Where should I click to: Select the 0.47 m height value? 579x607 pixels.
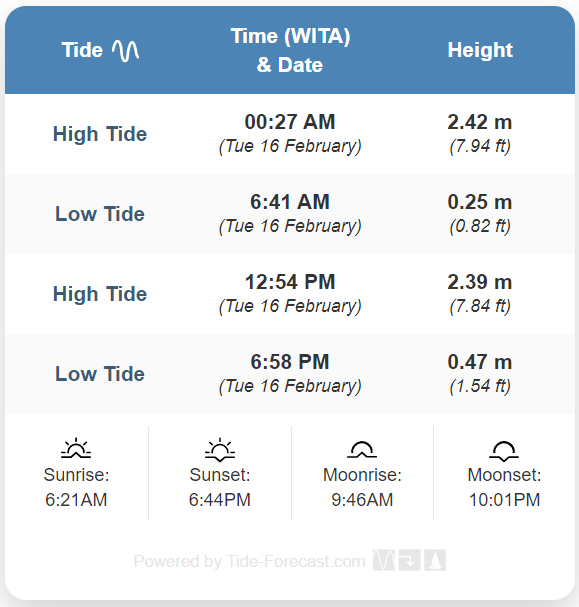[480, 362]
